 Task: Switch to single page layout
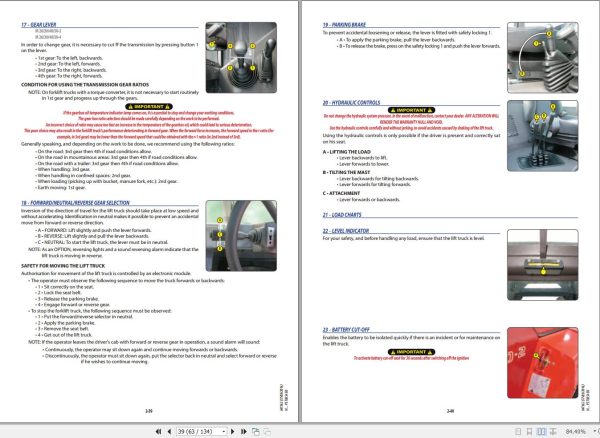[x=518, y=431]
